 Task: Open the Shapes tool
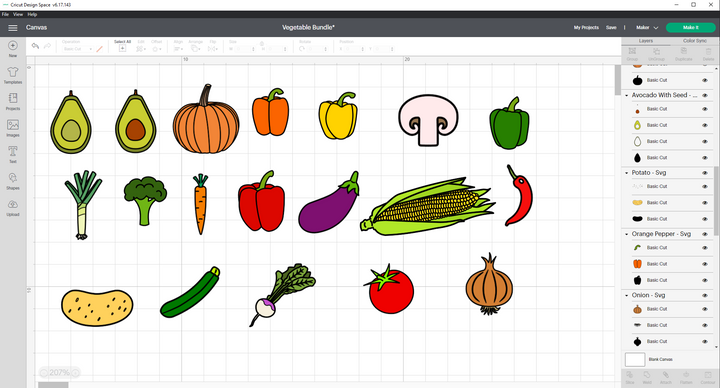click(13, 181)
